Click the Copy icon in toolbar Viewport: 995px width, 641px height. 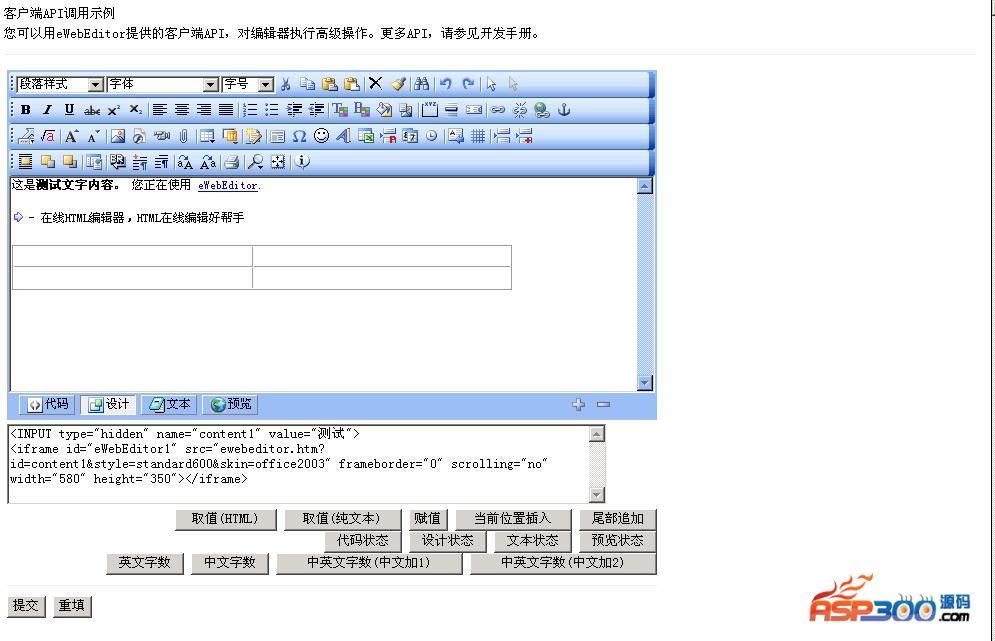click(x=308, y=84)
